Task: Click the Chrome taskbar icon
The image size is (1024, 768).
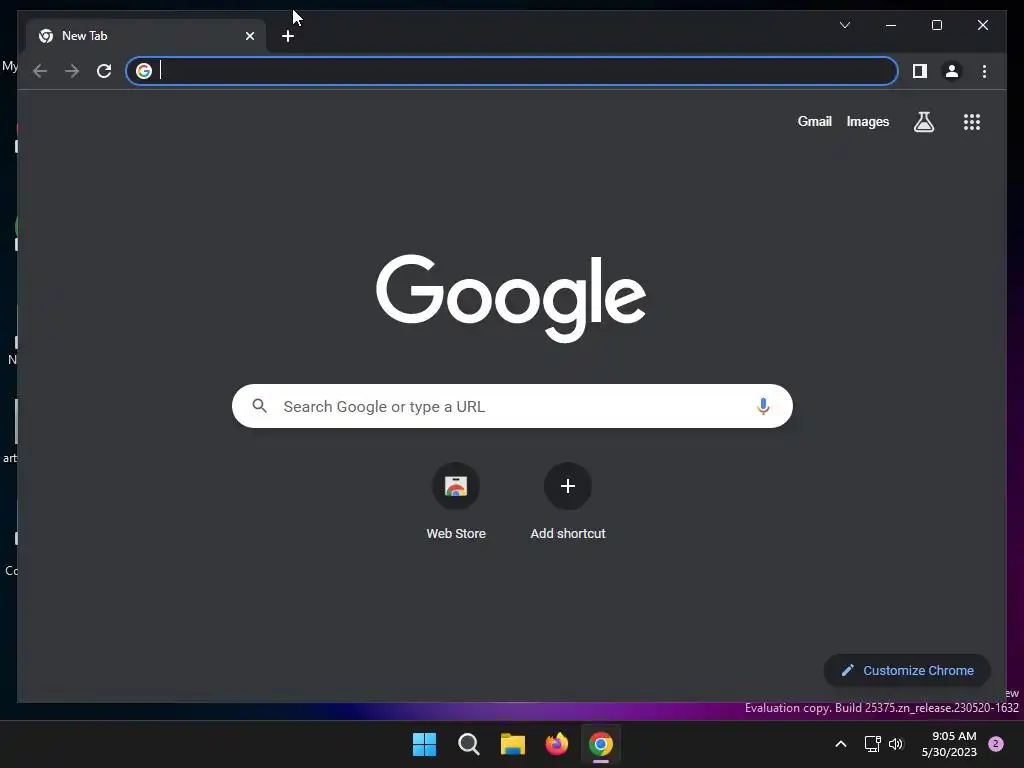Action: point(601,744)
